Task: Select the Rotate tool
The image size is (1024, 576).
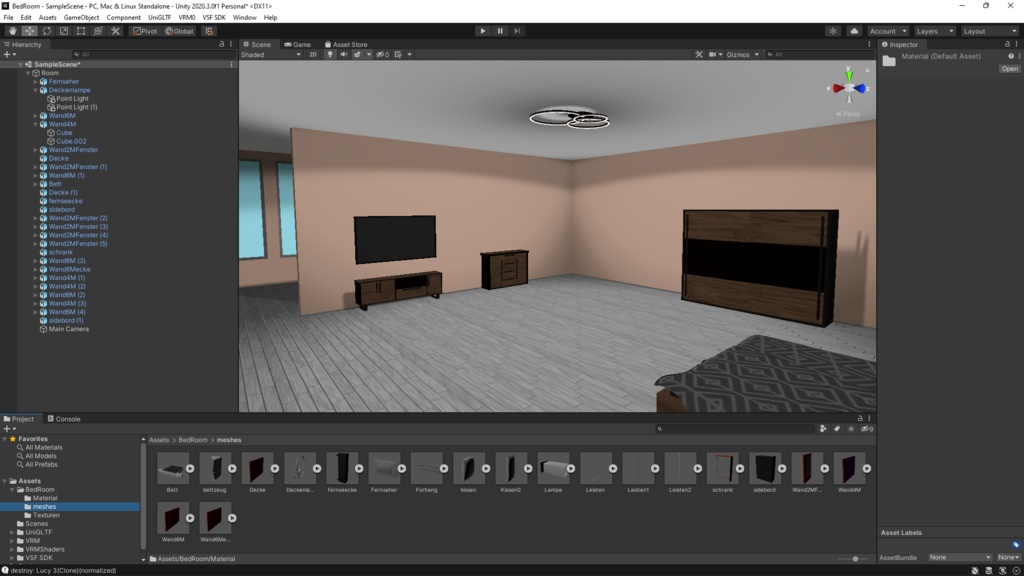Action: click(x=47, y=31)
